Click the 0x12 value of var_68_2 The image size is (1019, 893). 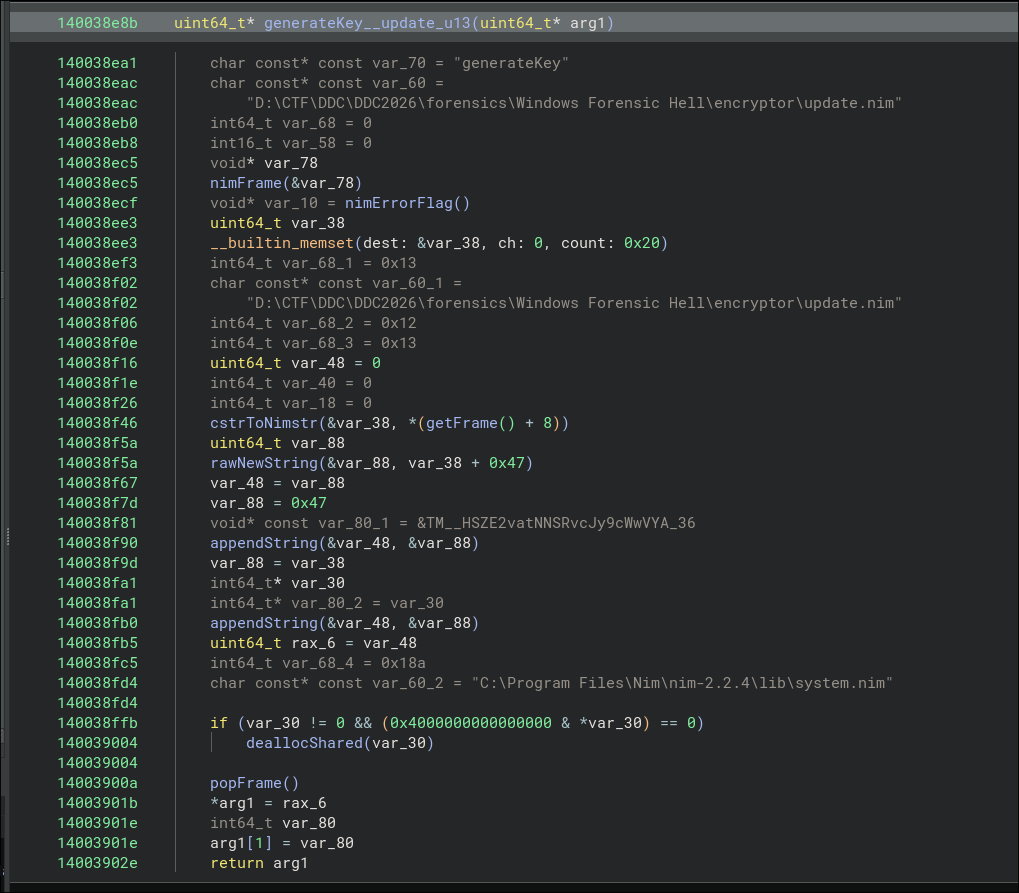click(398, 323)
